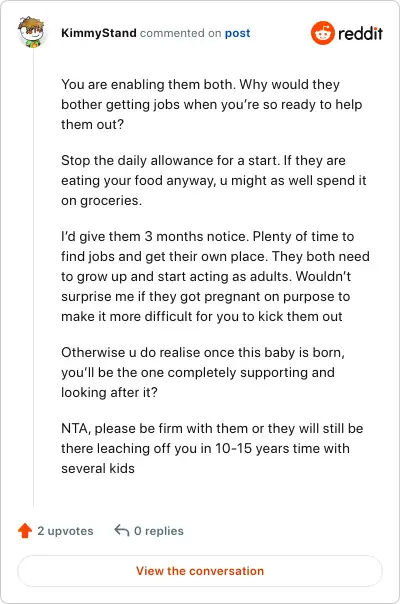Click paragraph starting 'You are enabling them'
The height and width of the screenshot is (604, 400).
[212, 104]
